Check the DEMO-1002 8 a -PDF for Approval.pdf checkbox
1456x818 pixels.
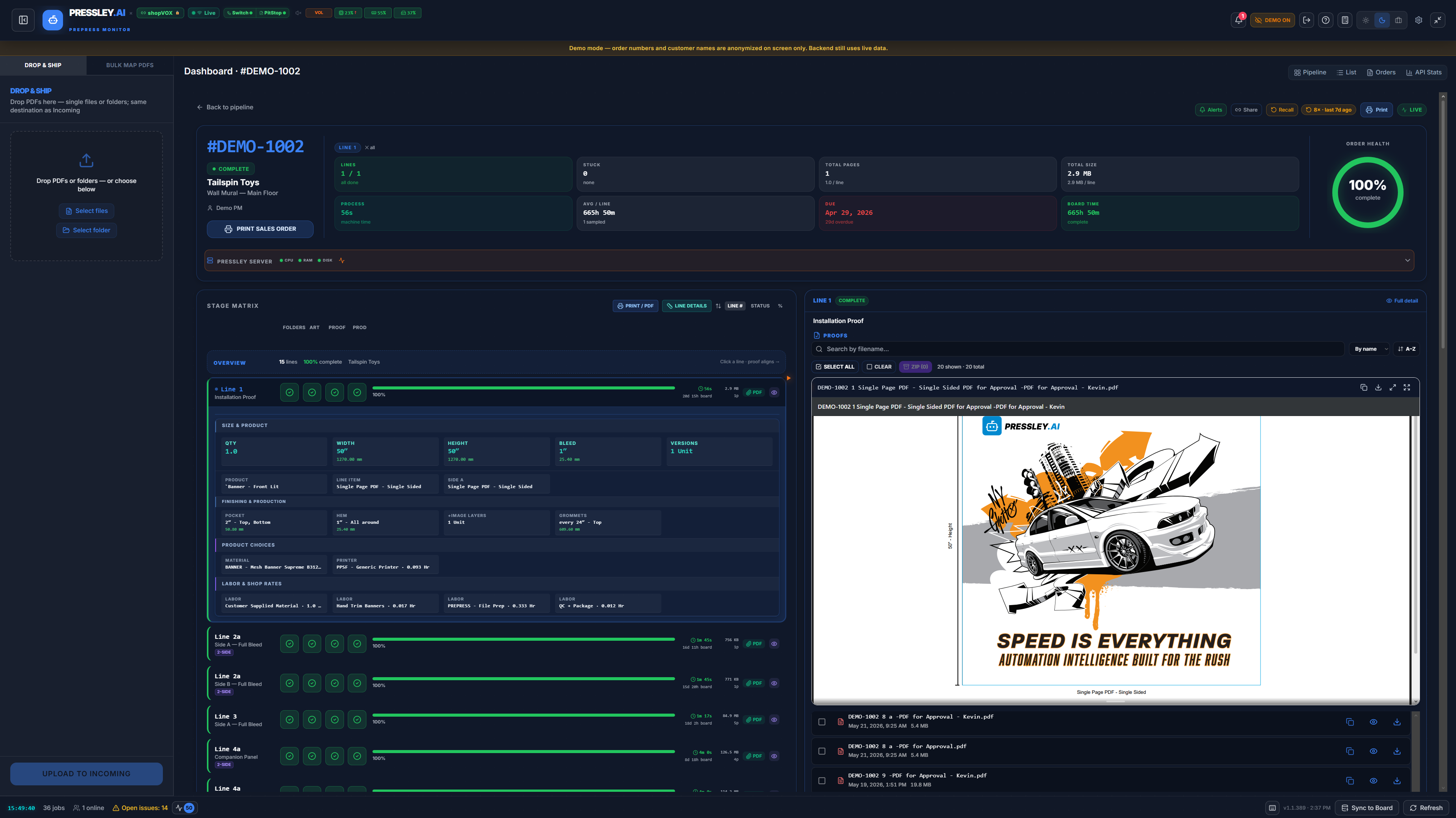[822, 751]
